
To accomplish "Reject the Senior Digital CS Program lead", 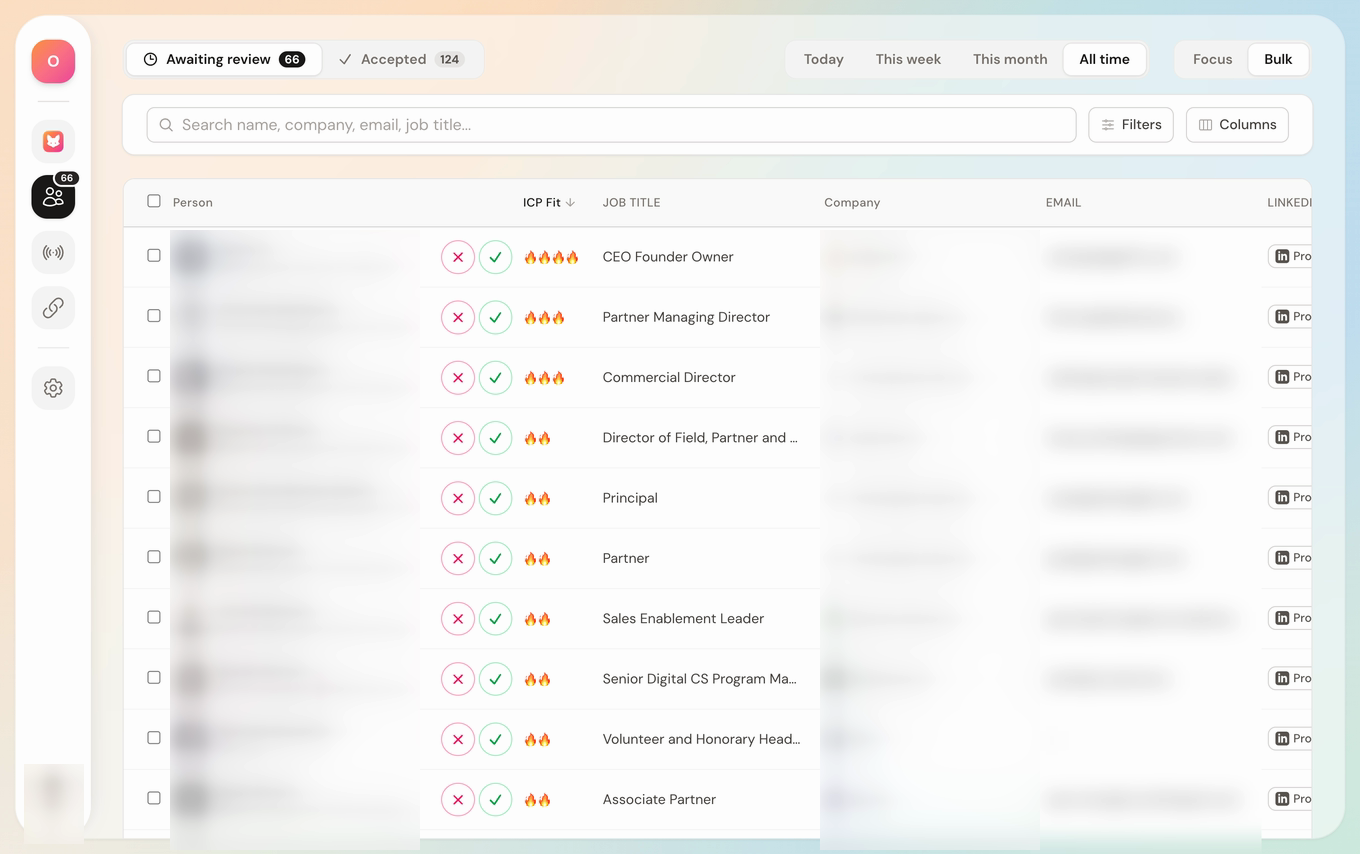I will click(458, 679).
